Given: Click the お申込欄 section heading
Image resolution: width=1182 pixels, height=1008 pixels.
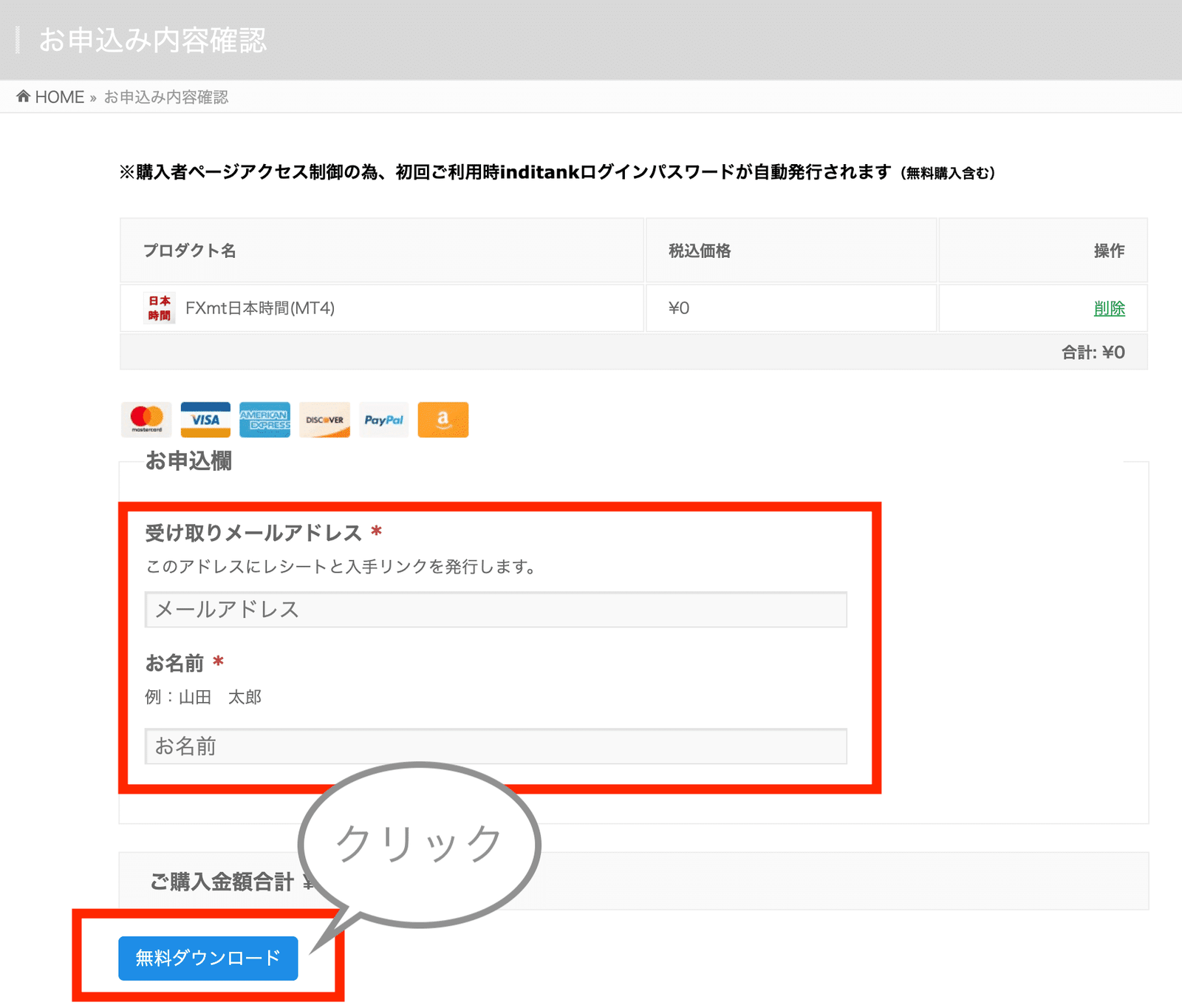Looking at the screenshot, I should click(x=188, y=461).
